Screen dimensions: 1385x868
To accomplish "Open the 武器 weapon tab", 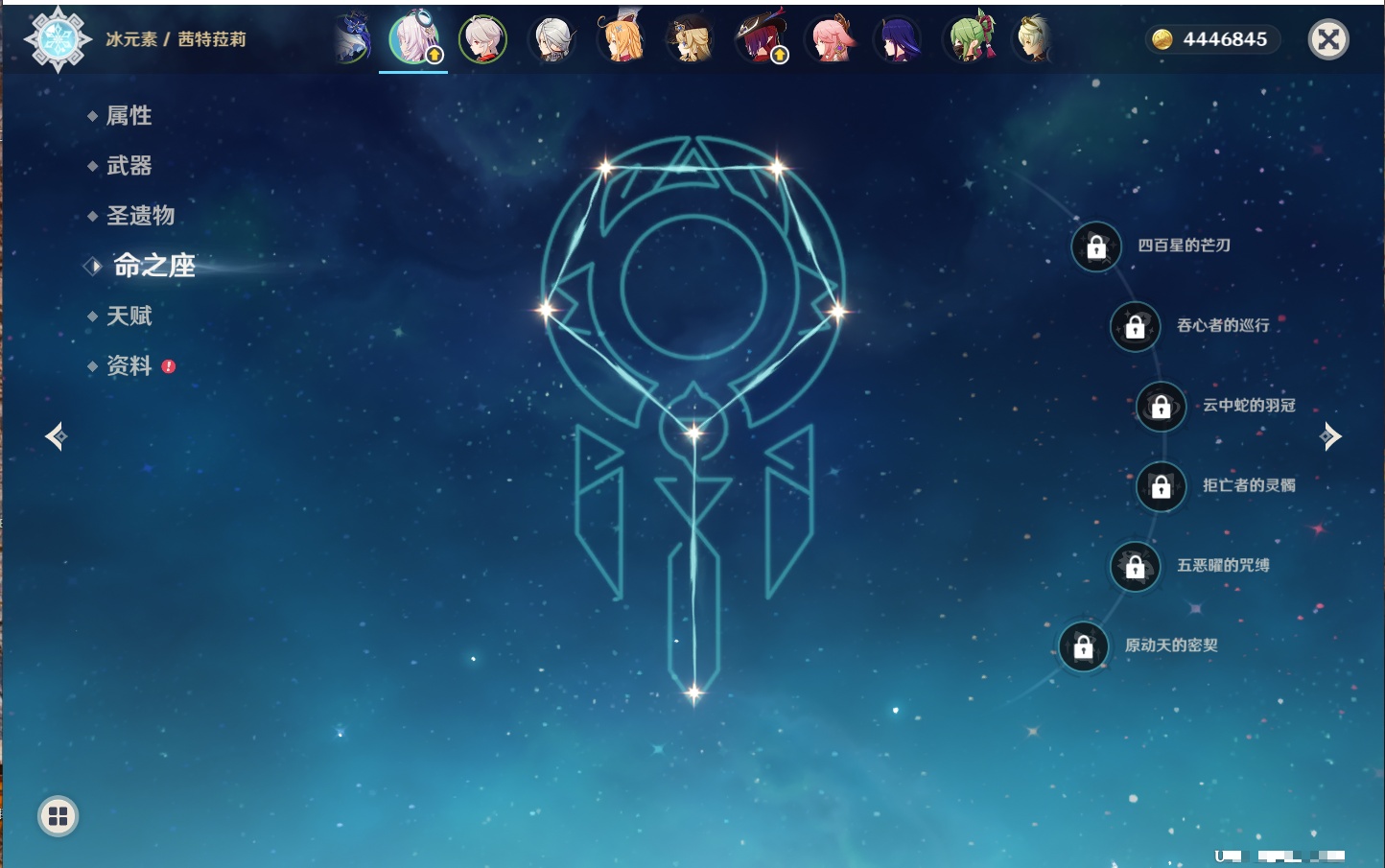I will tap(129, 166).
